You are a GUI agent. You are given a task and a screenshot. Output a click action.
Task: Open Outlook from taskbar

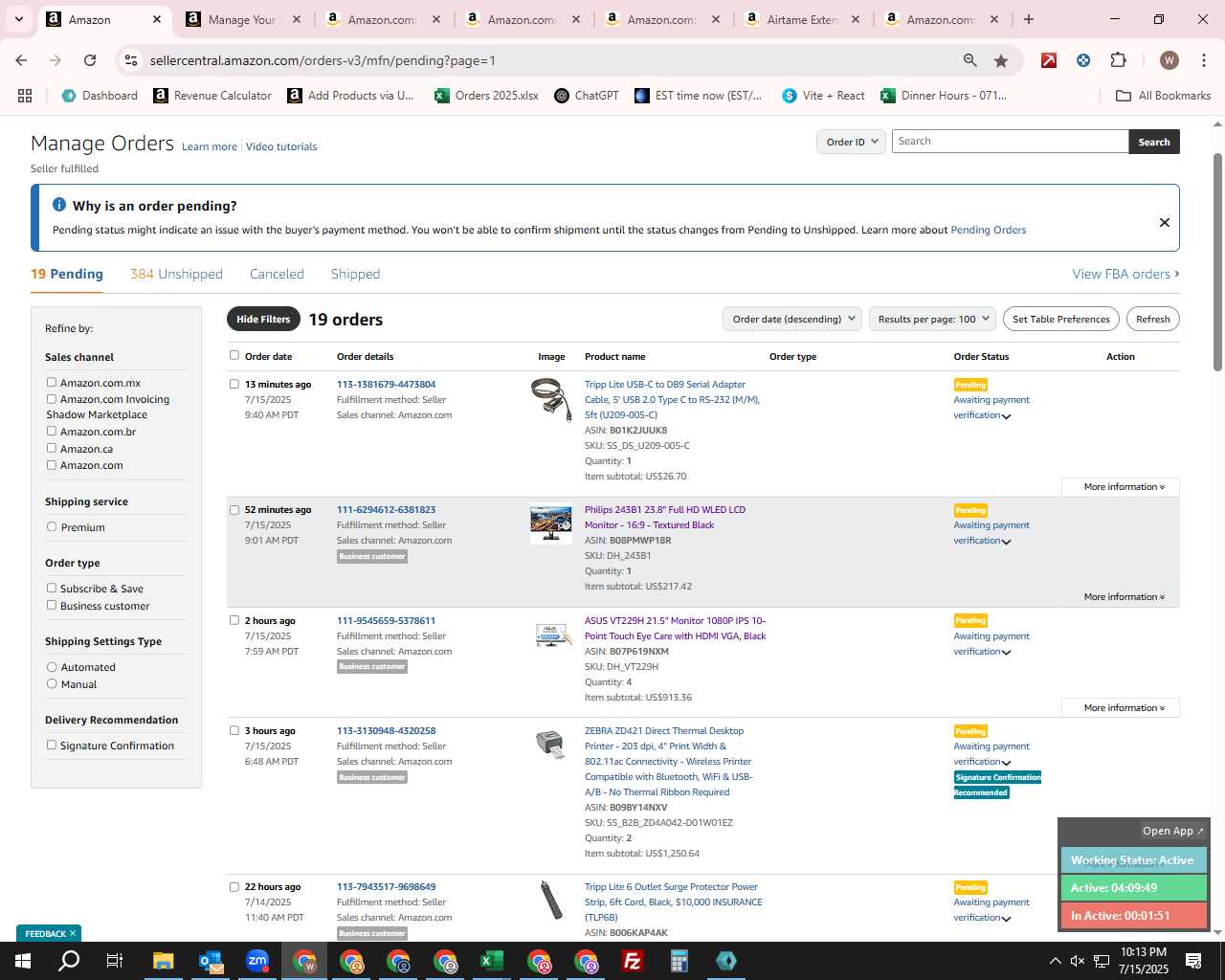tap(211, 961)
